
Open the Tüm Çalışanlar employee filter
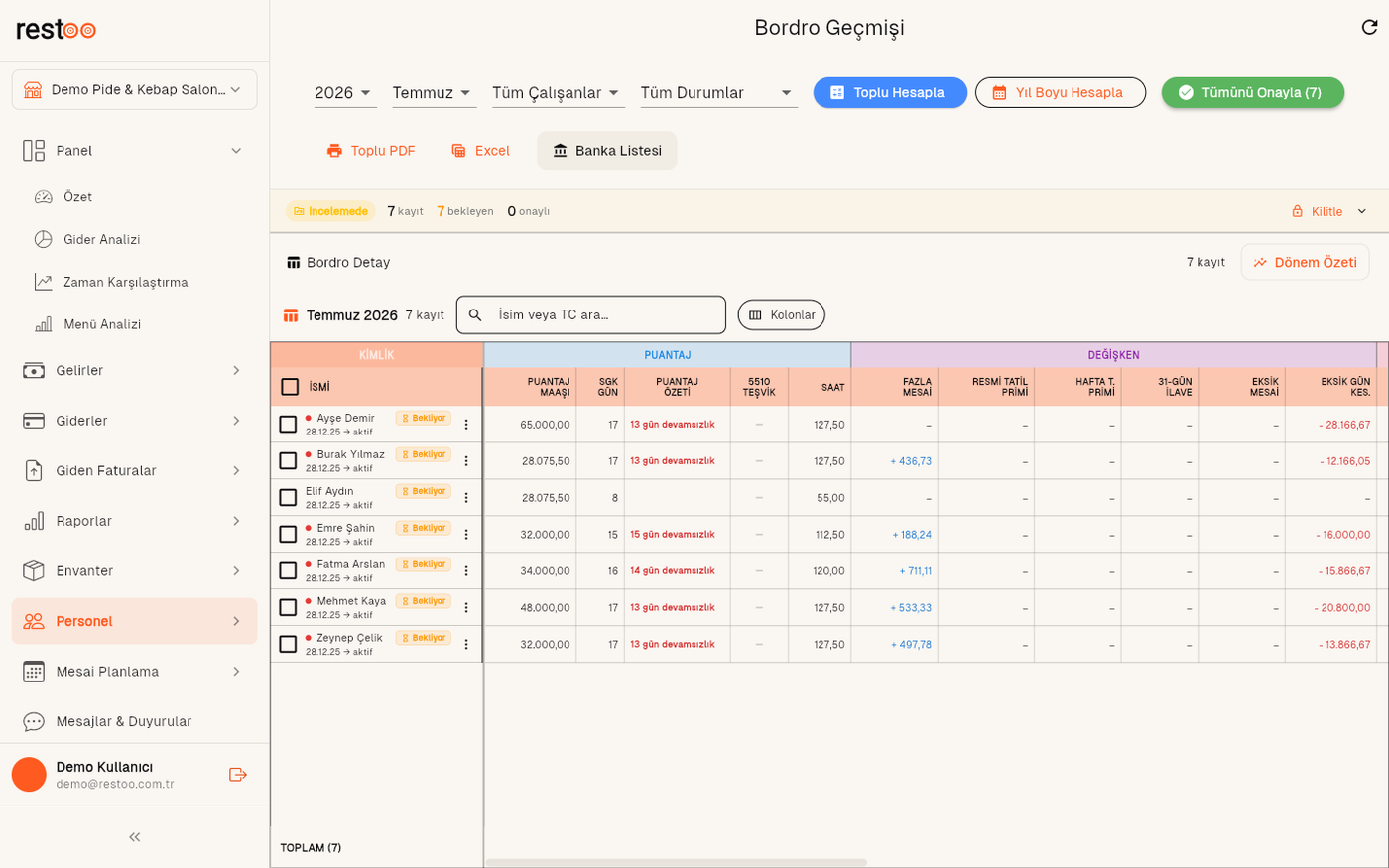558,93
